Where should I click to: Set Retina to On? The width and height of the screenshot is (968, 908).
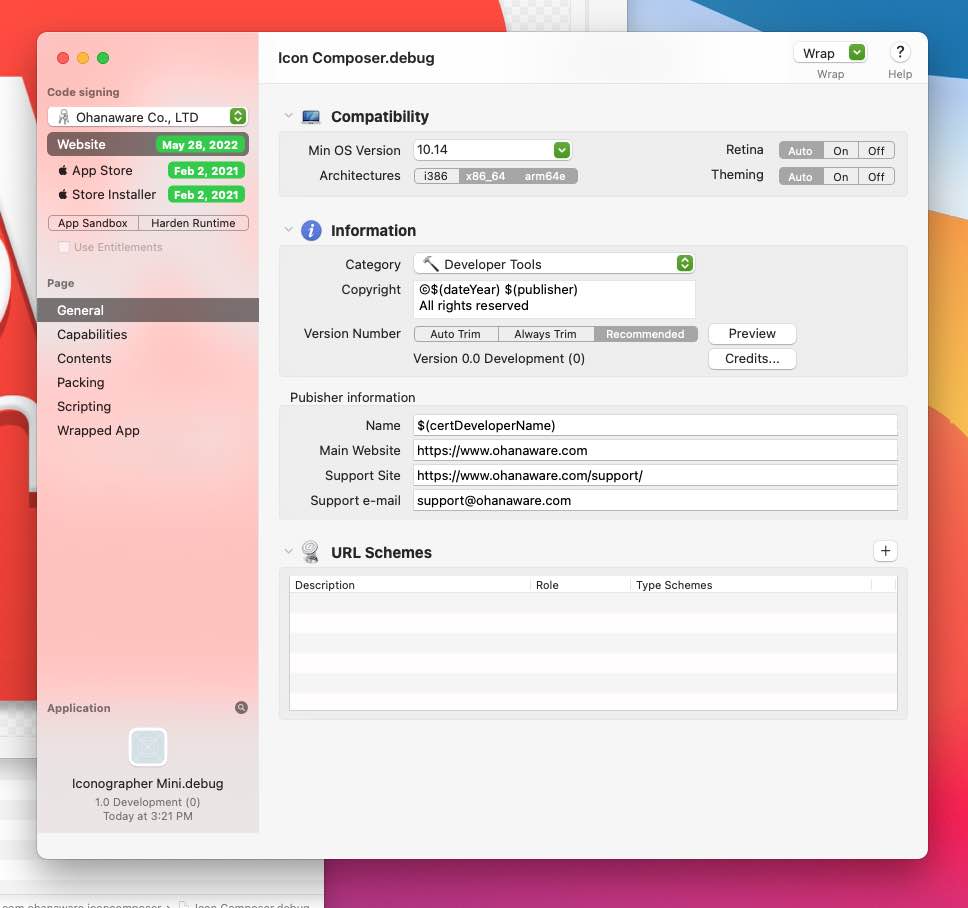pyautogui.click(x=840, y=151)
